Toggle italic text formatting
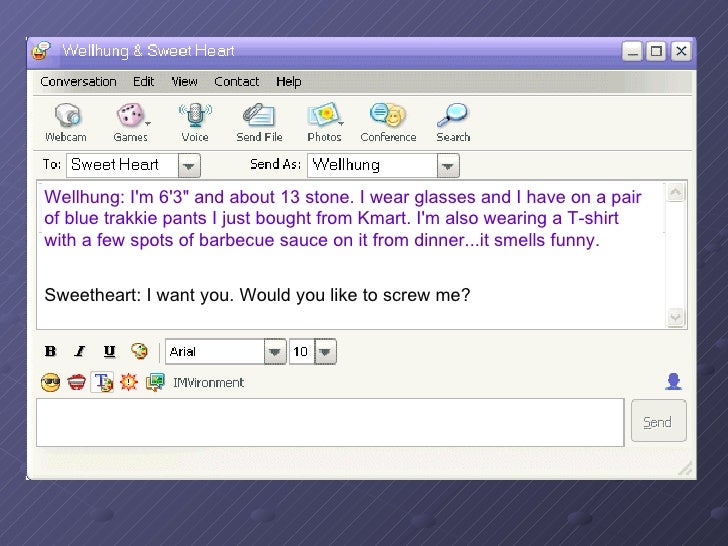The image size is (728, 546). [80, 351]
